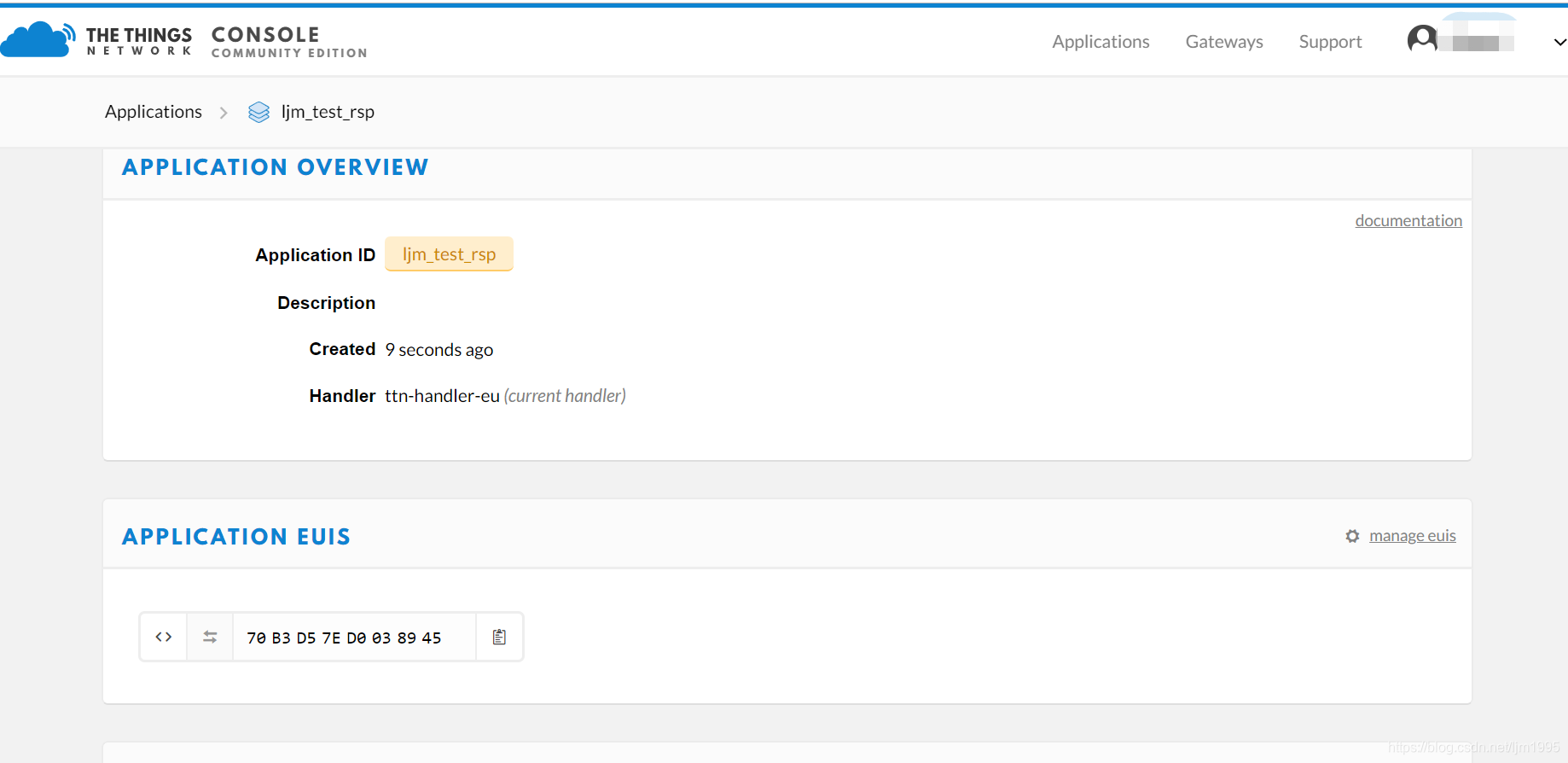Viewport: 1568px width, 763px height.
Task: Click the breadcrumb chevron separator
Action: pyautogui.click(x=224, y=113)
